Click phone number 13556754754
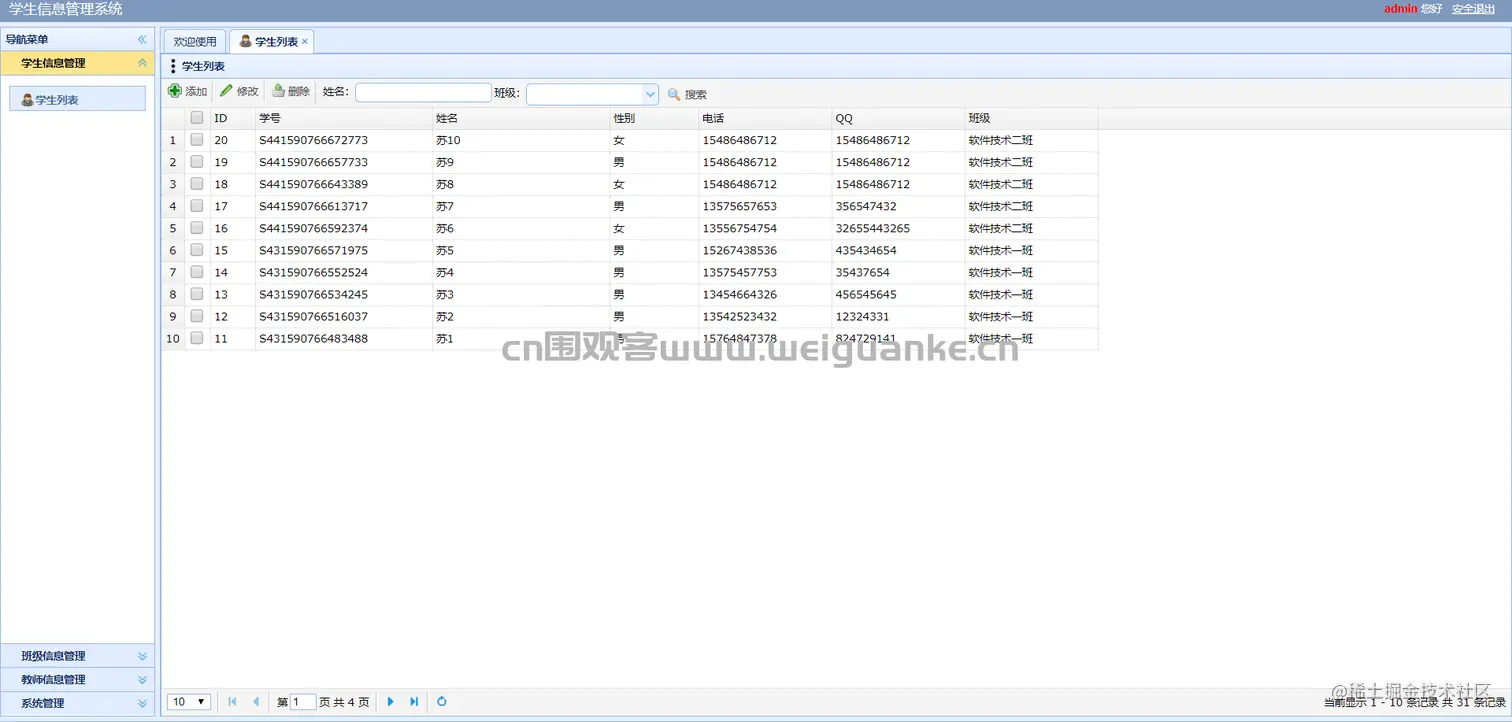The image size is (1512, 722). point(740,228)
